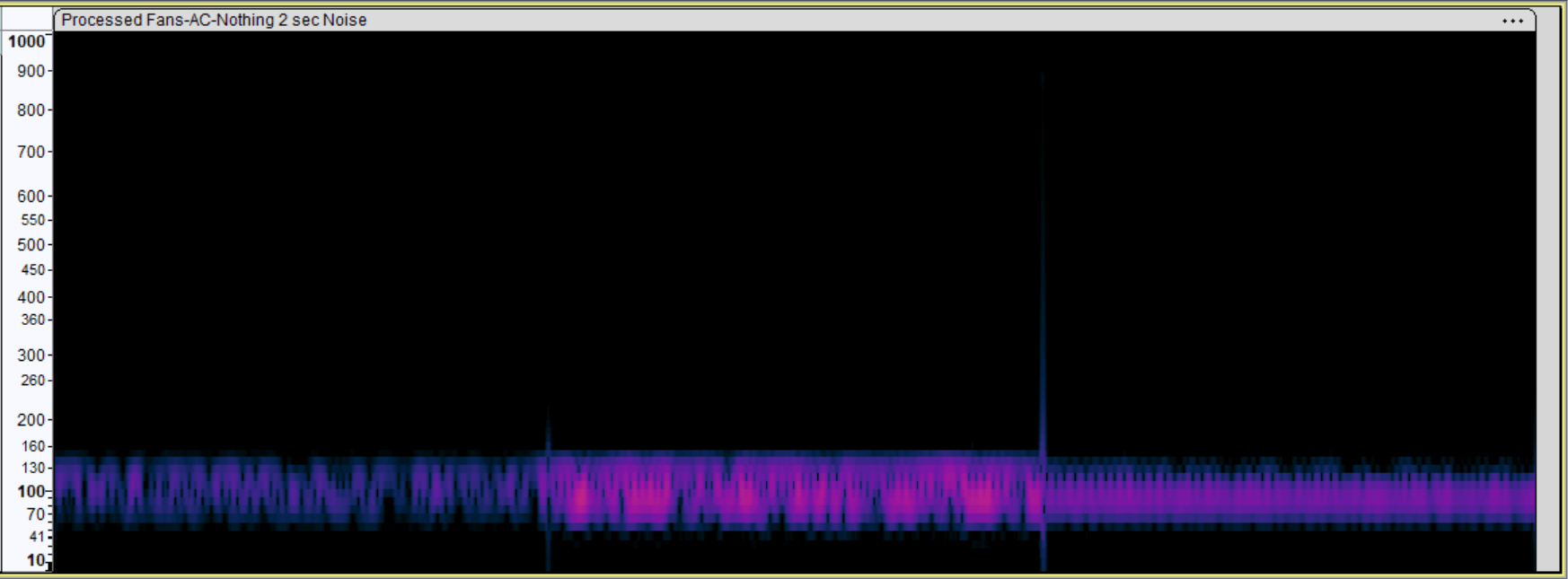Click the tall vertical spike in spectrogram
Image resolution: width=1568 pixels, height=579 pixels.
click(1043, 269)
